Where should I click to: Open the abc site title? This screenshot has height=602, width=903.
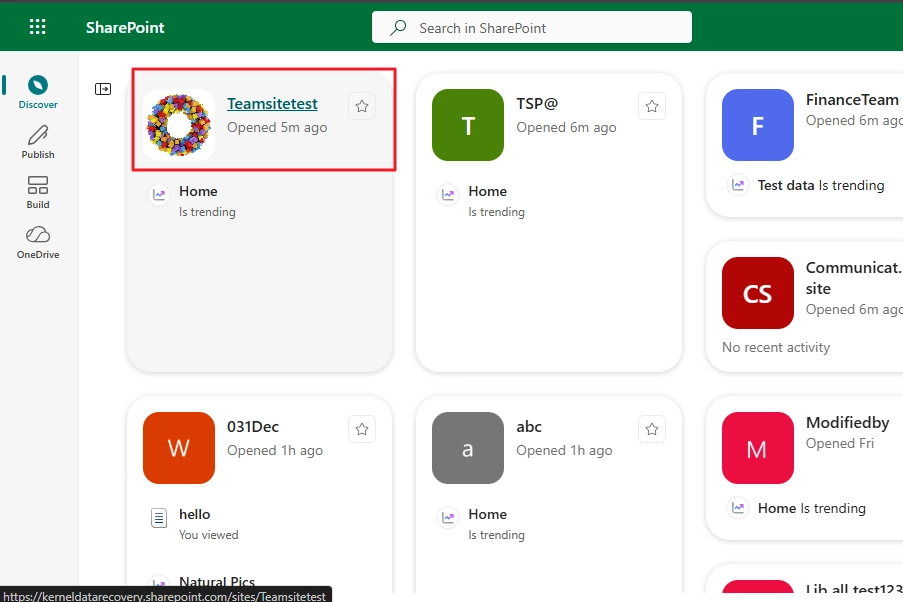[x=529, y=427]
